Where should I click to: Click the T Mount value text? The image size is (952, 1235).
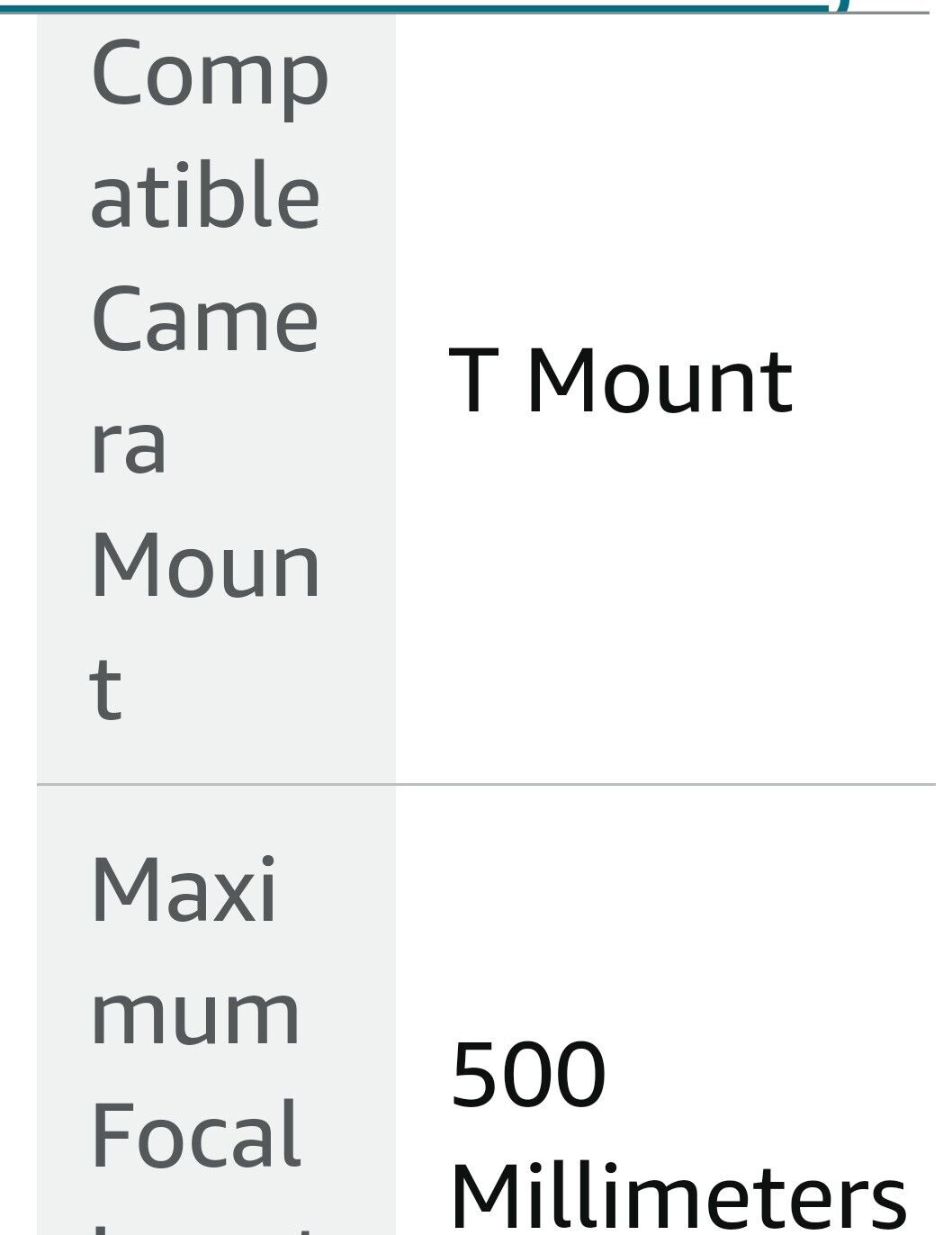click(x=621, y=382)
